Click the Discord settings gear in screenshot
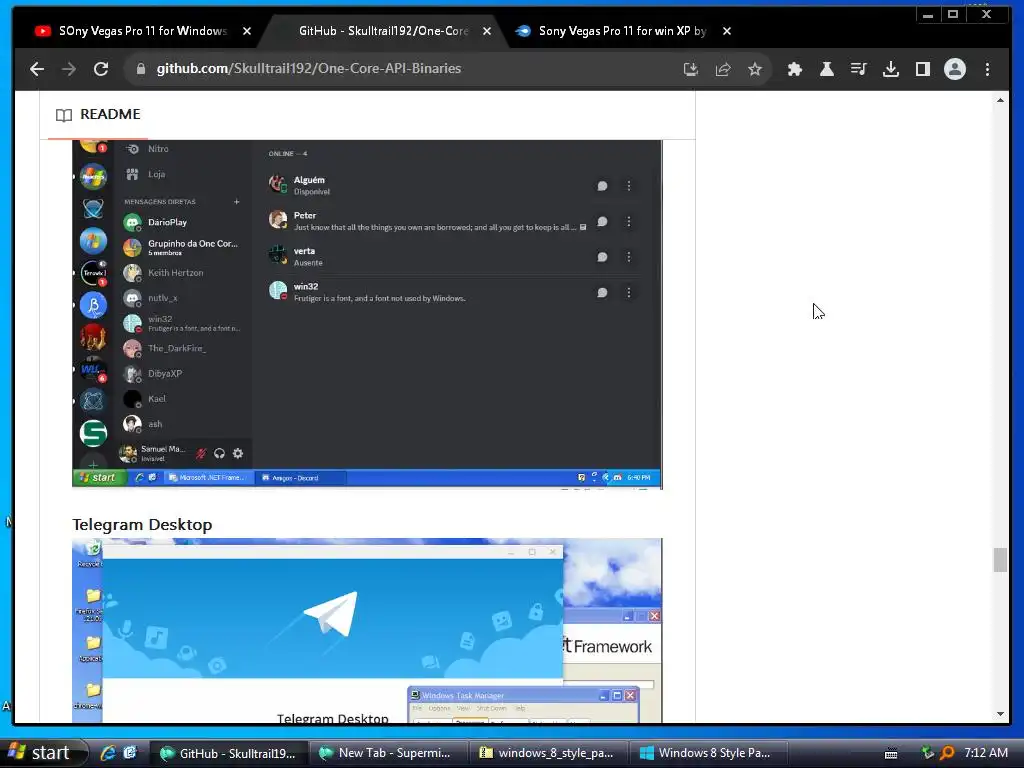This screenshot has height=768, width=1024. tap(238, 453)
